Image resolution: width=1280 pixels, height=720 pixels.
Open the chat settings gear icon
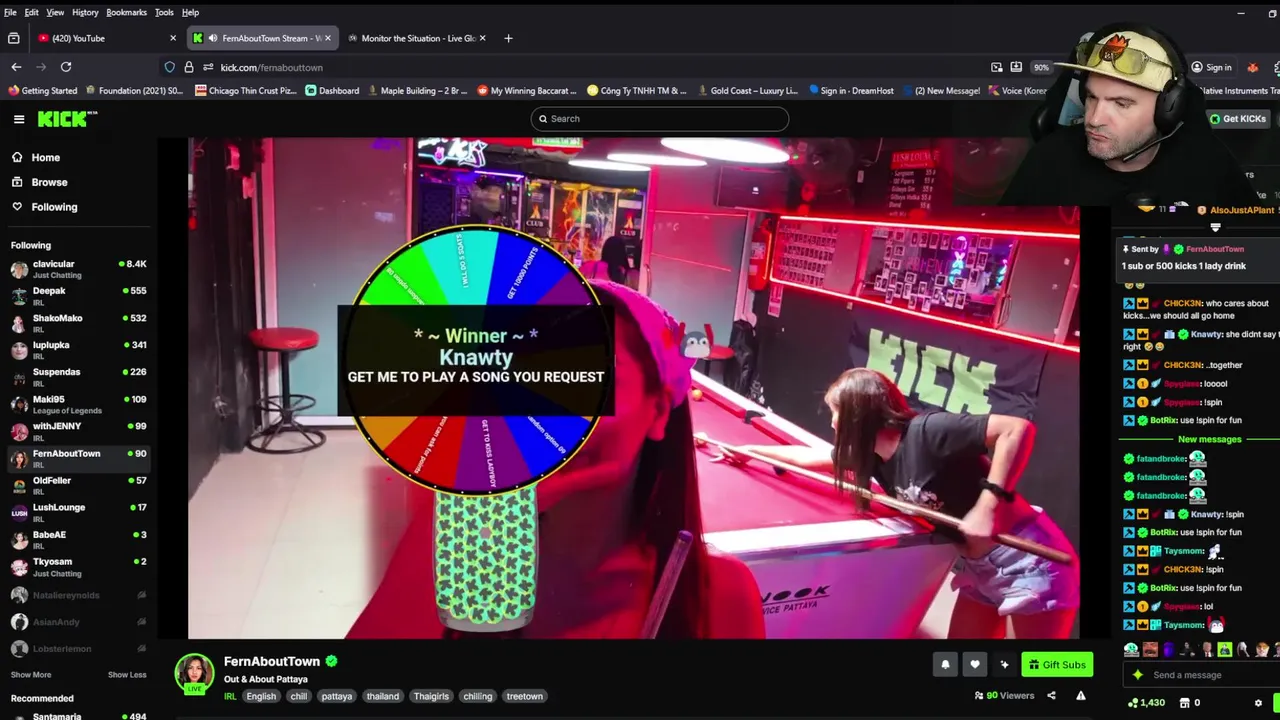(x=1258, y=703)
